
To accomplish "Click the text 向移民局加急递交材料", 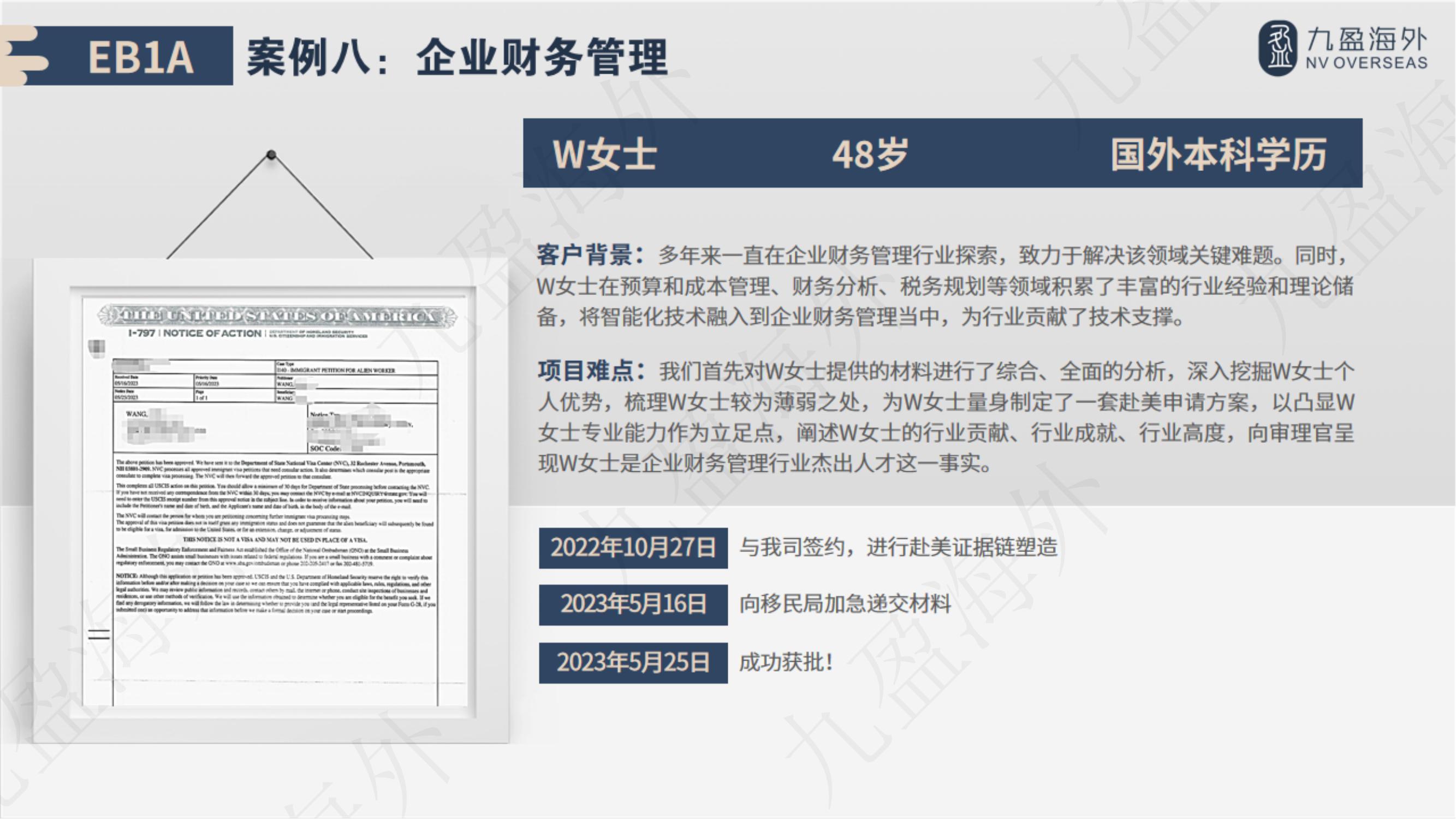I will [x=845, y=604].
